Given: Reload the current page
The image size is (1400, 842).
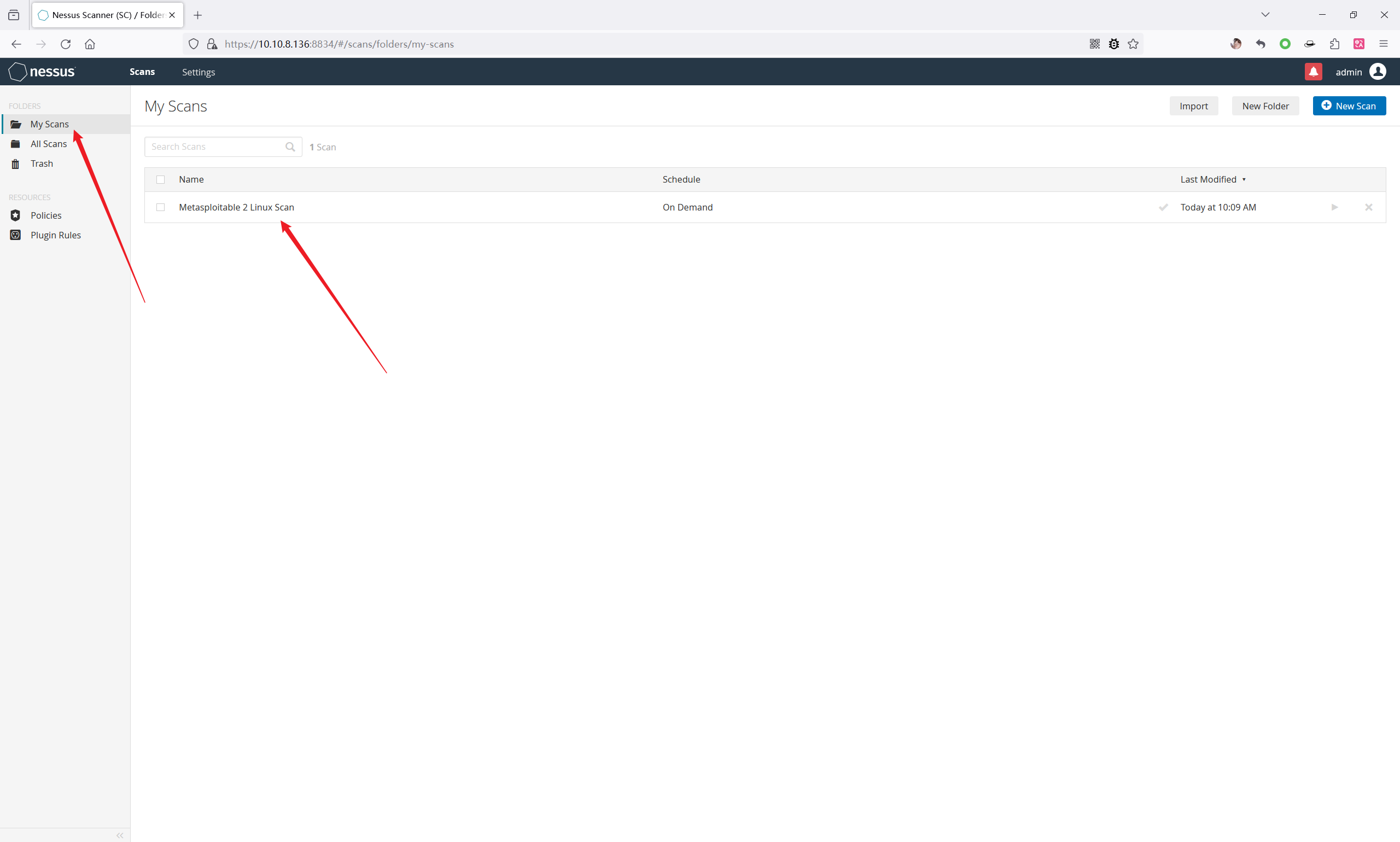Looking at the screenshot, I should (66, 44).
